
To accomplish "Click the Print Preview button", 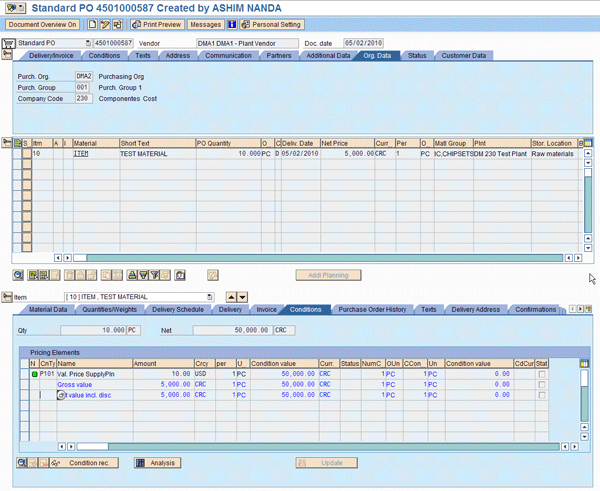I will click(x=158, y=23).
